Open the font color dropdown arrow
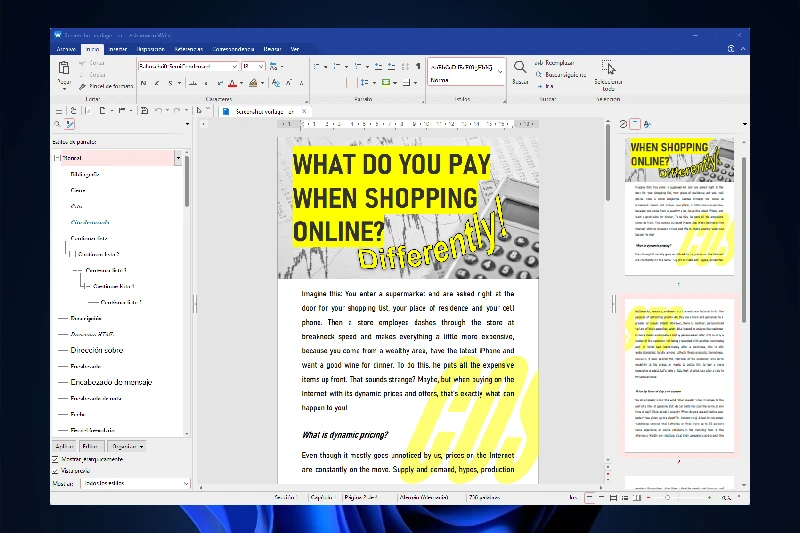This screenshot has height=533, width=800. click(x=241, y=83)
